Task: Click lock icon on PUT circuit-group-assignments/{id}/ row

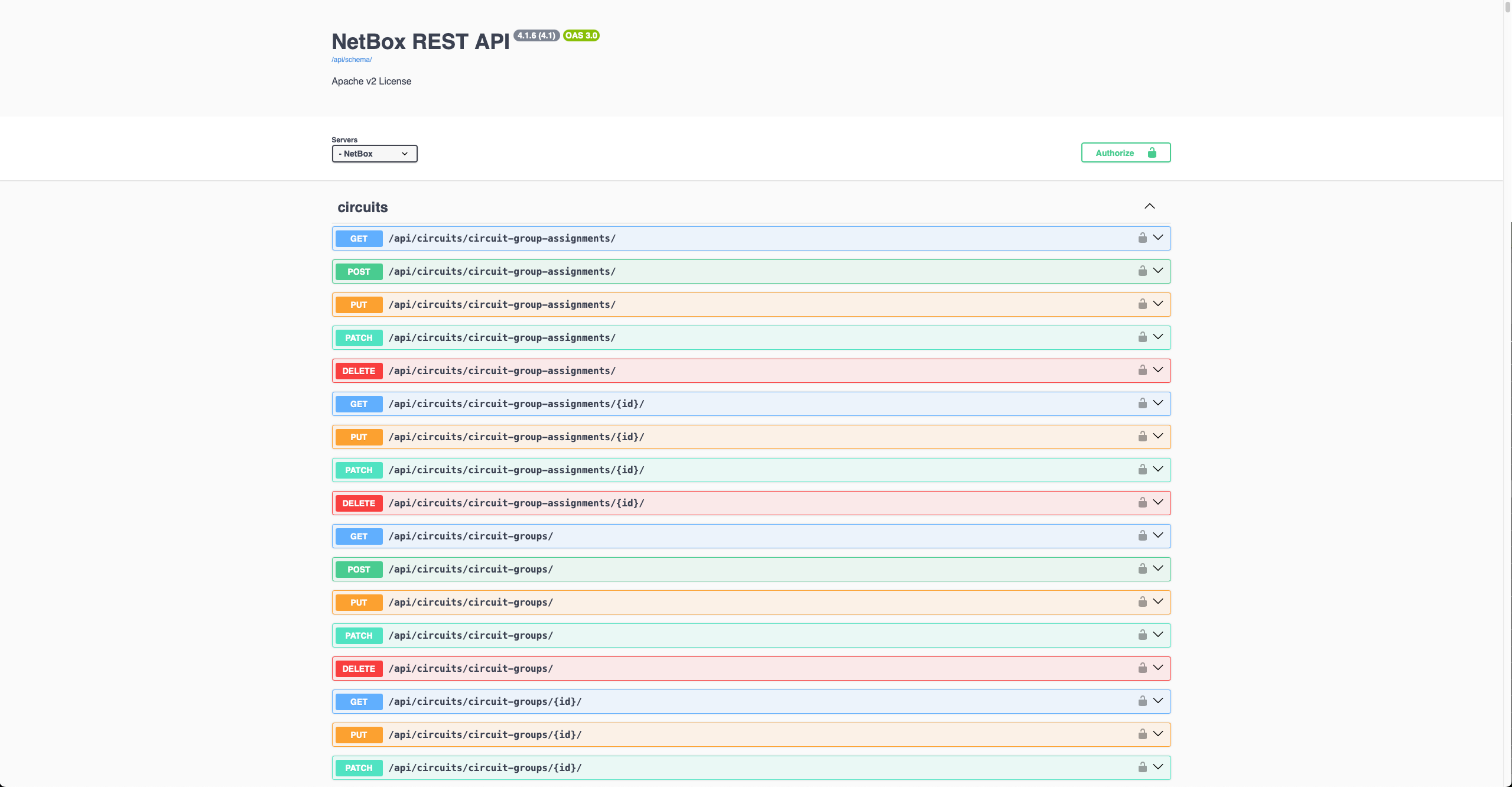Action: (x=1142, y=437)
